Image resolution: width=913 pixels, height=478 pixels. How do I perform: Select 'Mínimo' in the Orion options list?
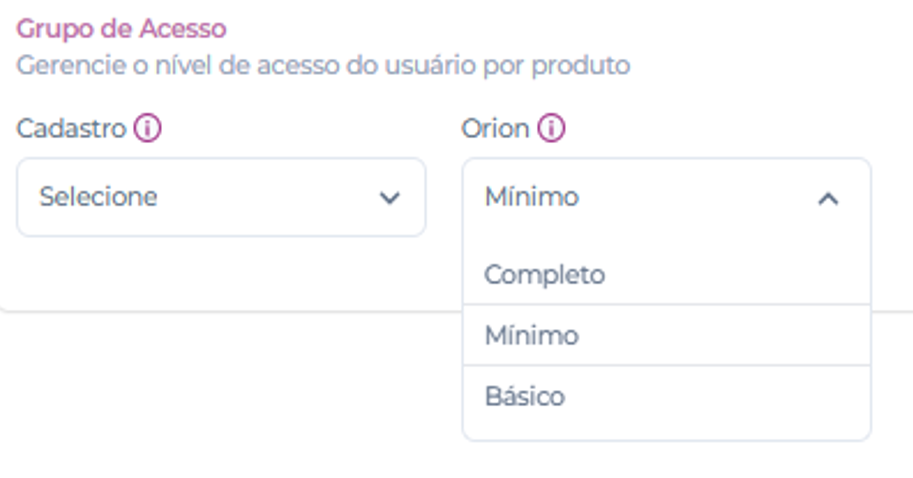coord(532,336)
